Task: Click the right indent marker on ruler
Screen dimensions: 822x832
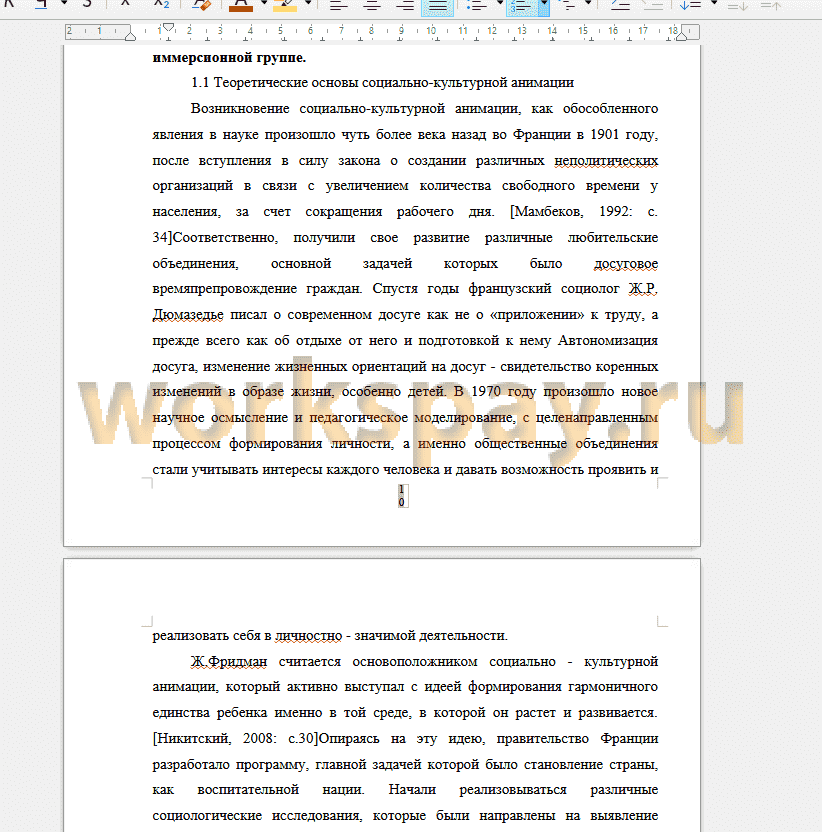Action: [x=682, y=36]
